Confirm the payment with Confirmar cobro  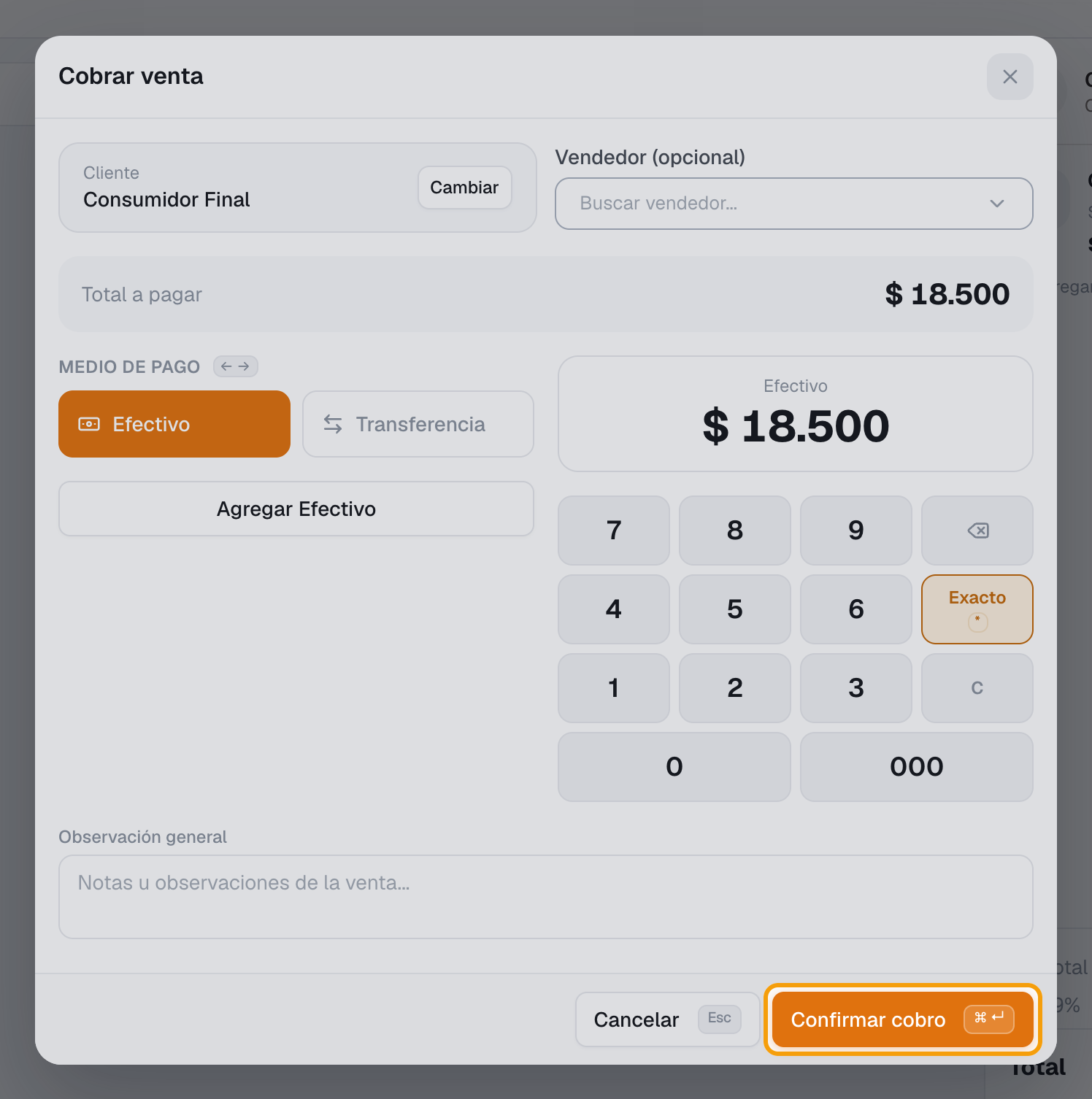click(902, 1019)
